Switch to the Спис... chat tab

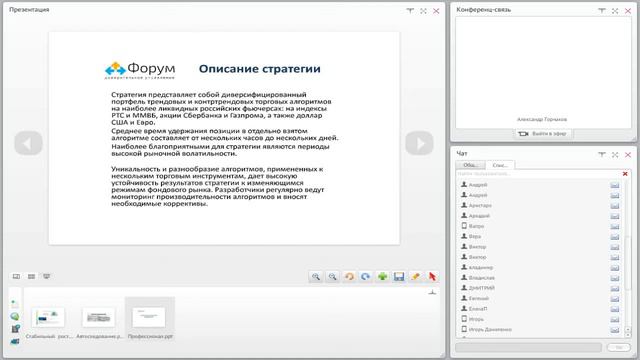500,165
